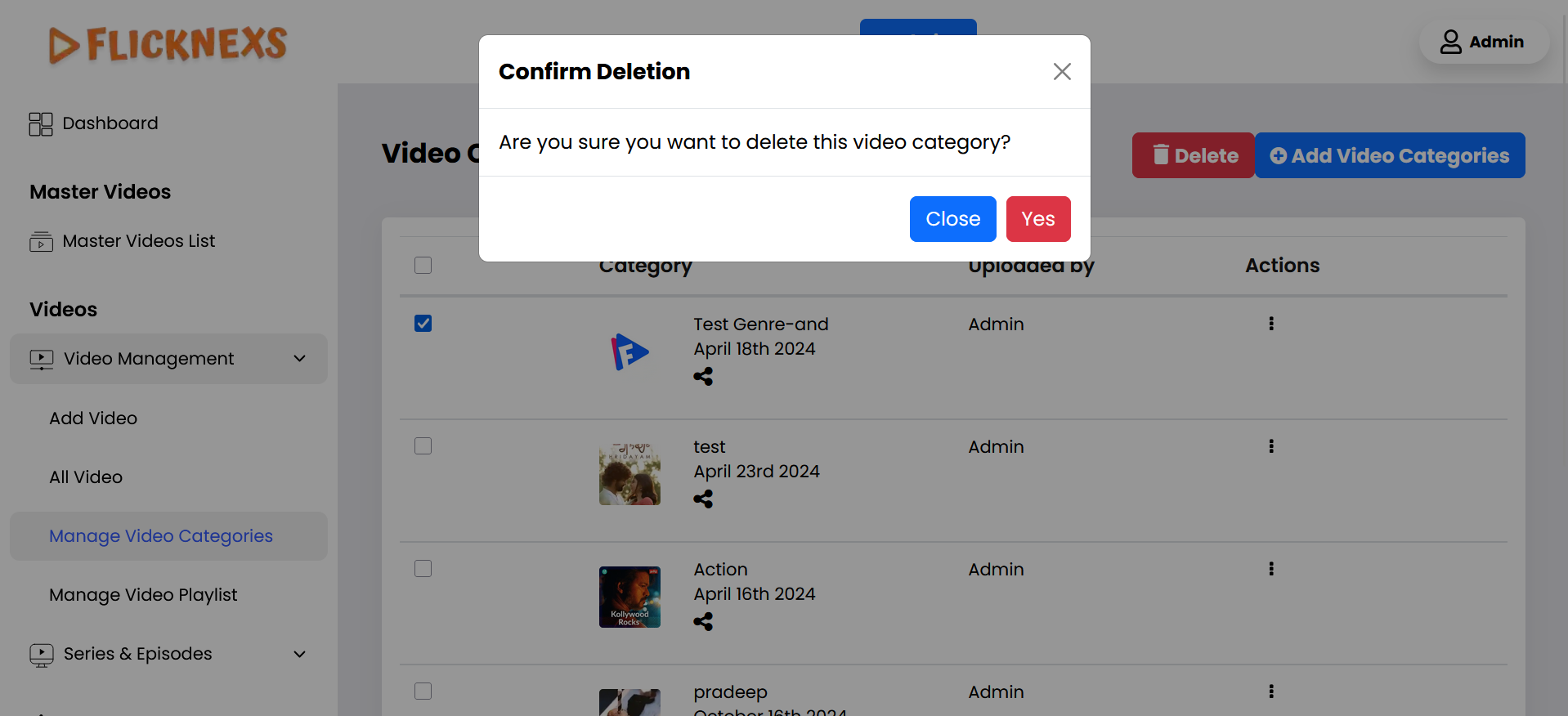The height and width of the screenshot is (716, 1568).
Task: Click the share icon under Action category
Action: (x=703, y=622)
